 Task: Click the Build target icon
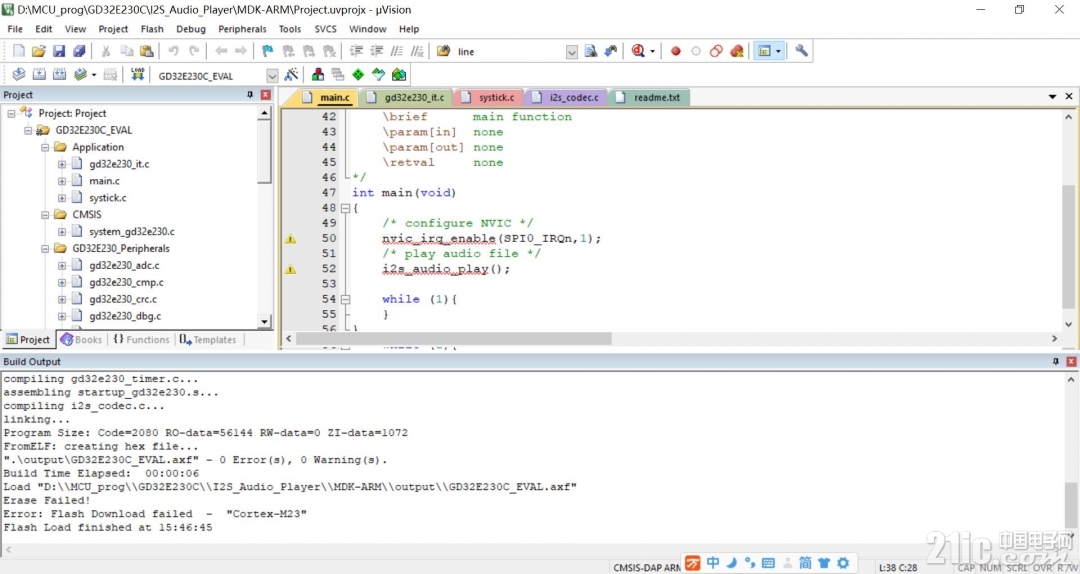[39, 74]
